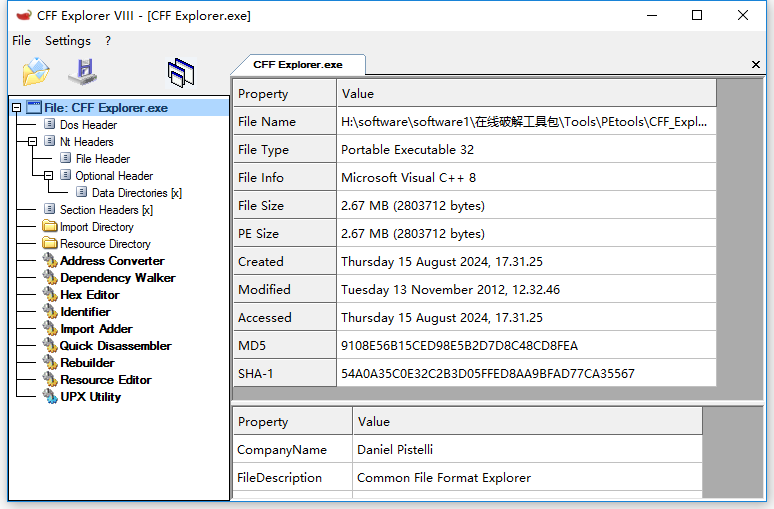The image size is (774, 509).
Task: Close the CFF Explorer.exe document tab
Action: tap(756, 64)
